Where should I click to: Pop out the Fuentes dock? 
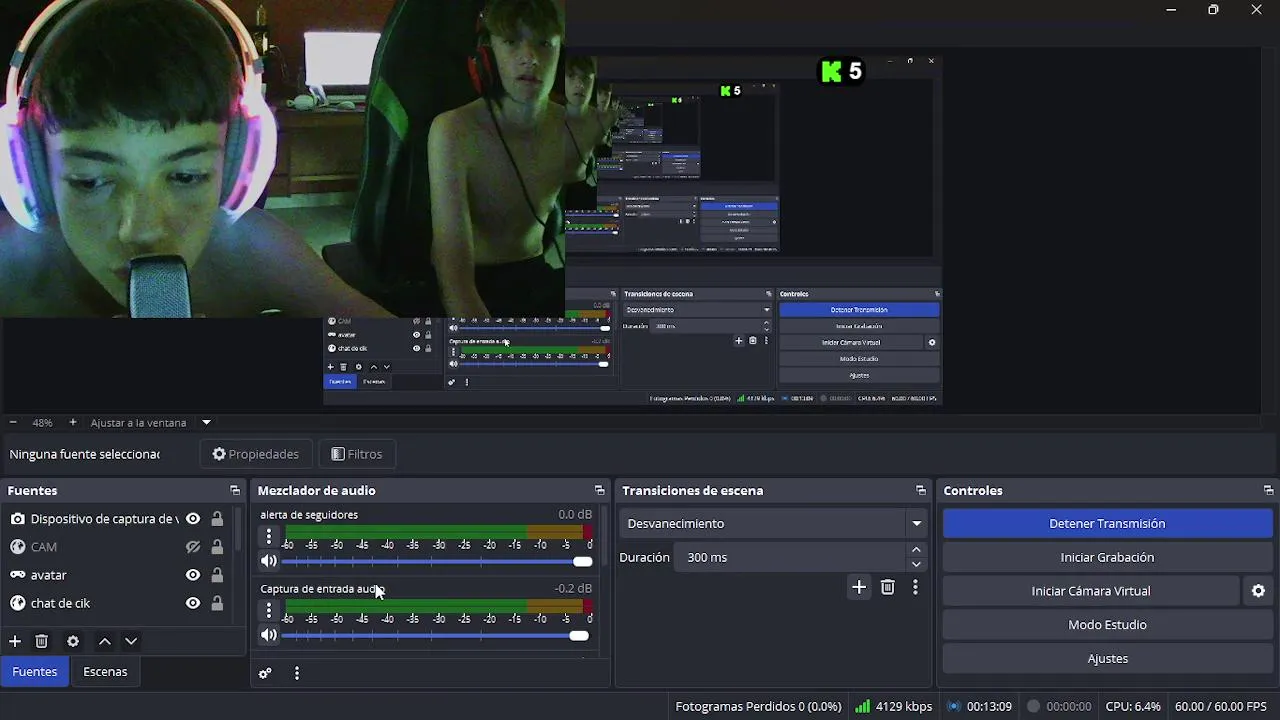pyautogui.click(x=235, y=490)
